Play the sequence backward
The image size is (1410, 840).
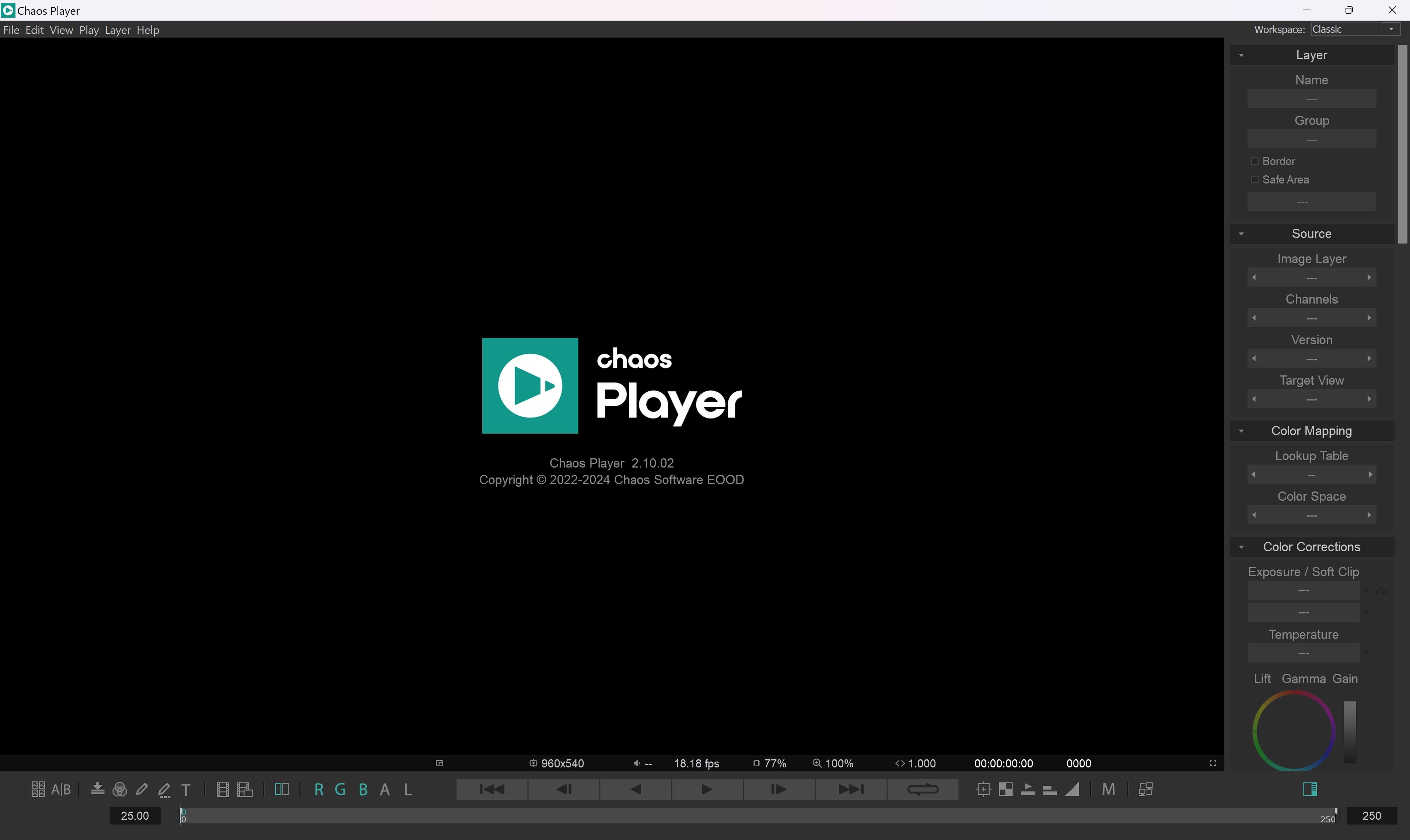636,789
